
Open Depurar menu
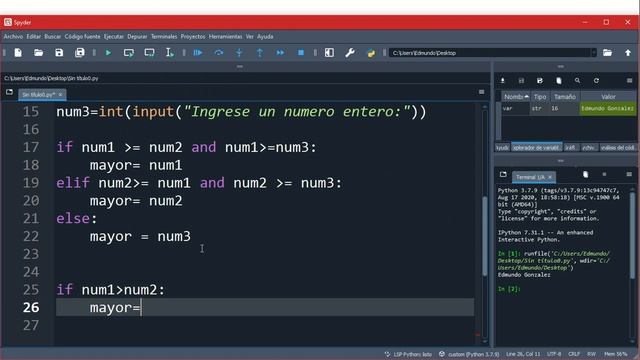tap(137, 37)
